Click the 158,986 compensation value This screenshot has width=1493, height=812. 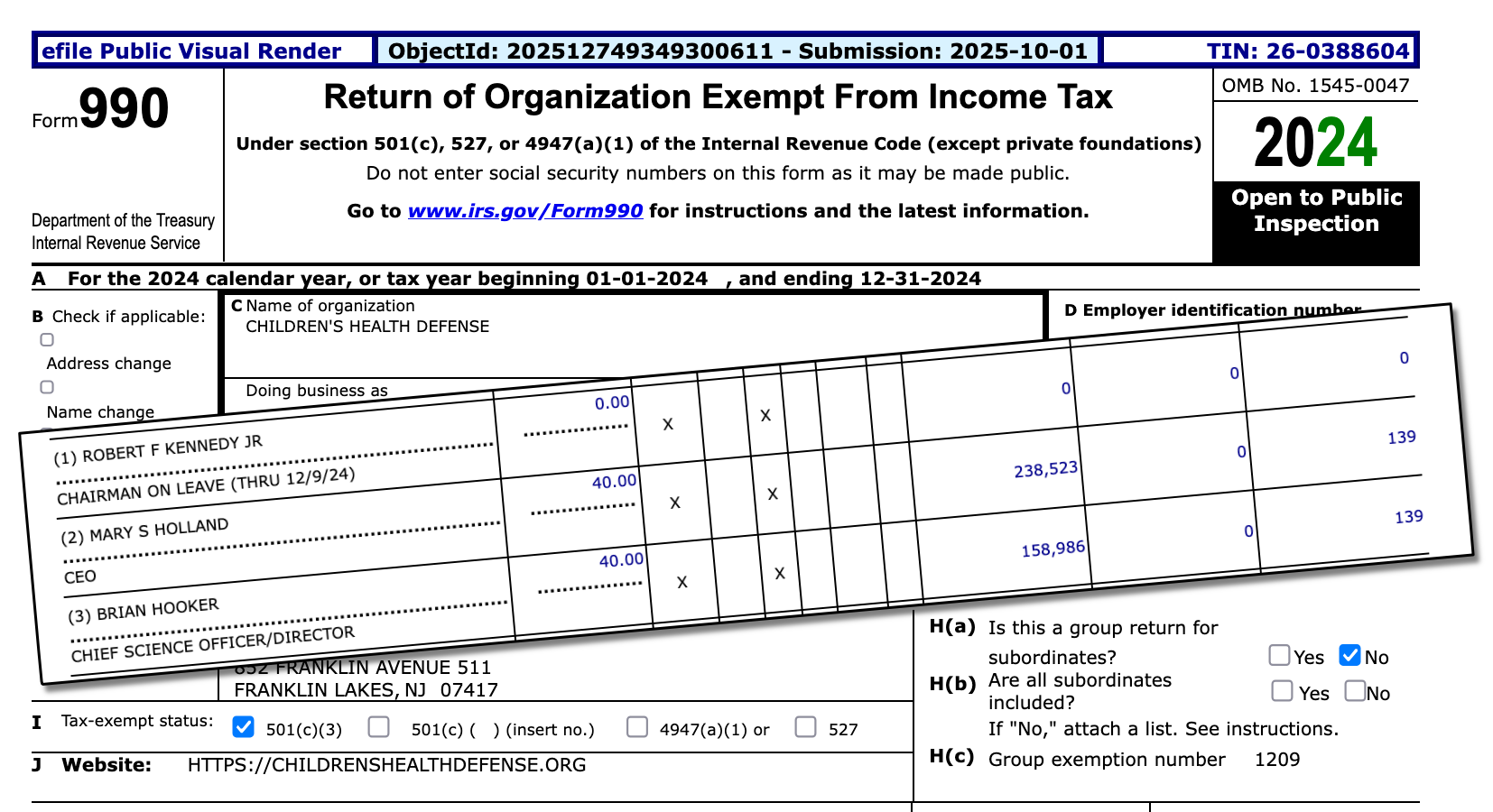point(1053,549)
